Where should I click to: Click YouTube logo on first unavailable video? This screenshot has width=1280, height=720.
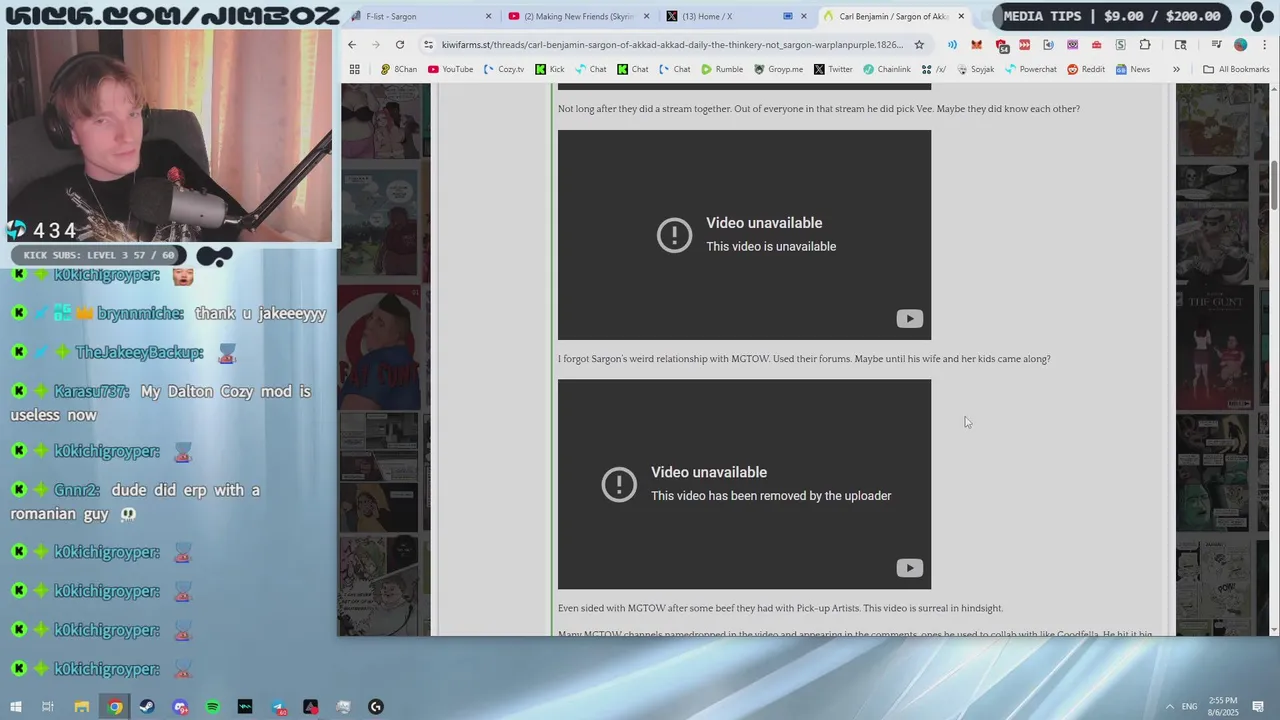point(909,319)
